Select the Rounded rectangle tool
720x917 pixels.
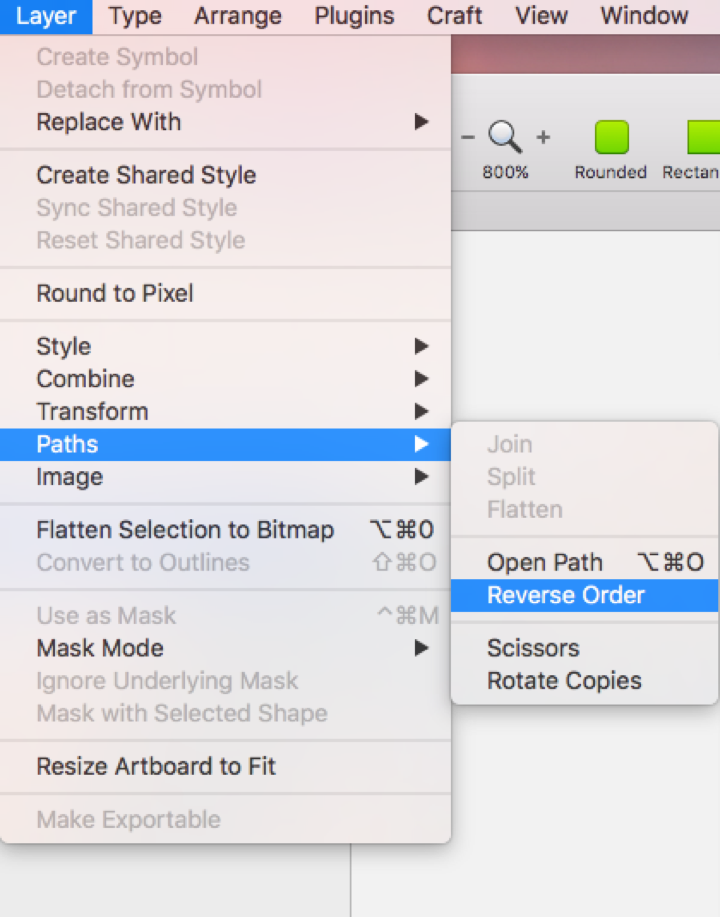611,138
